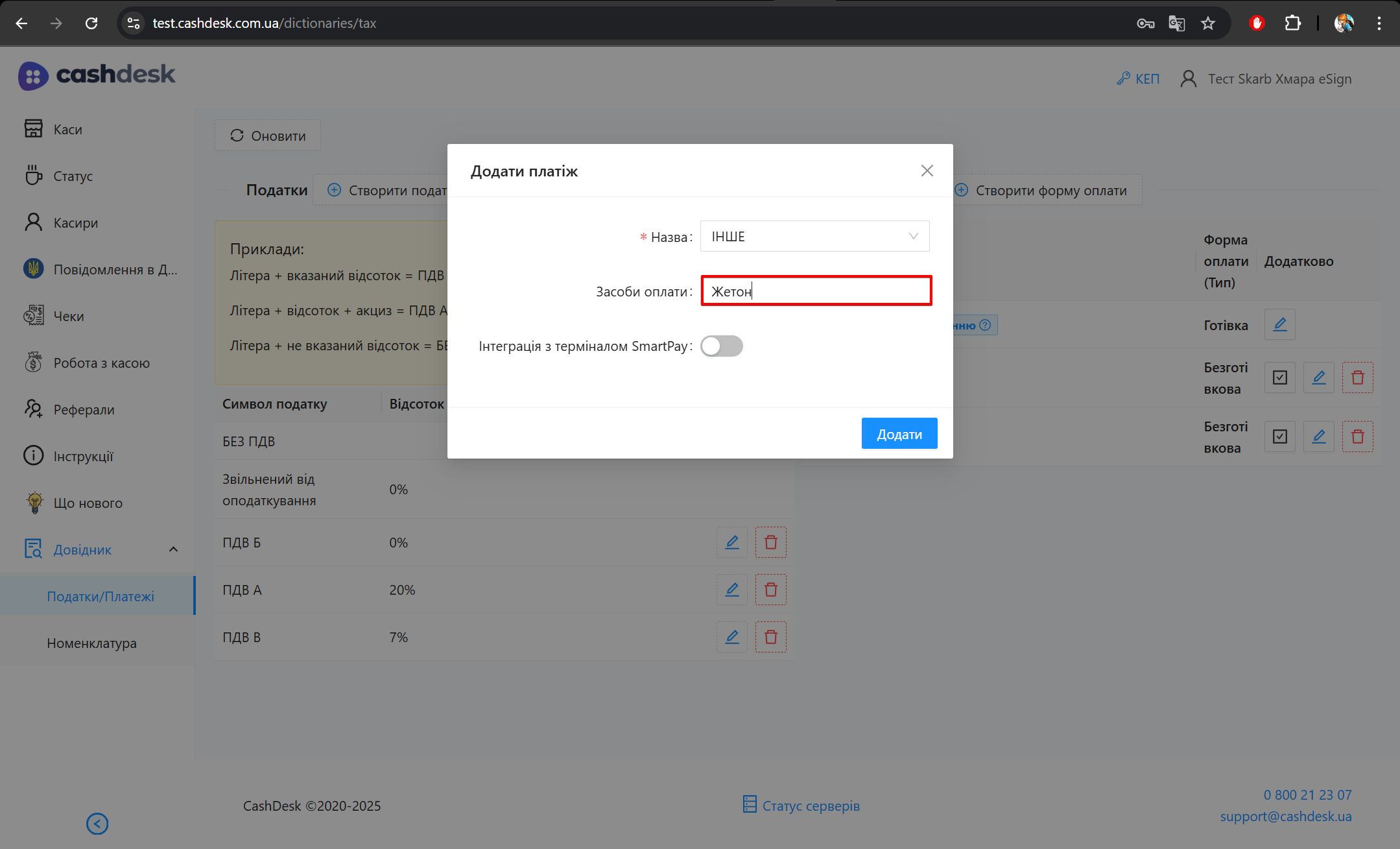Open the Касири menu item

point(75,222)
